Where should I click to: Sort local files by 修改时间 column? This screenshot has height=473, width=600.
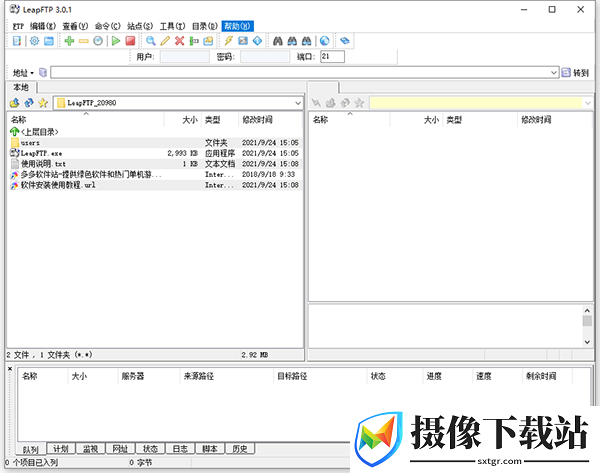point(271,120)
